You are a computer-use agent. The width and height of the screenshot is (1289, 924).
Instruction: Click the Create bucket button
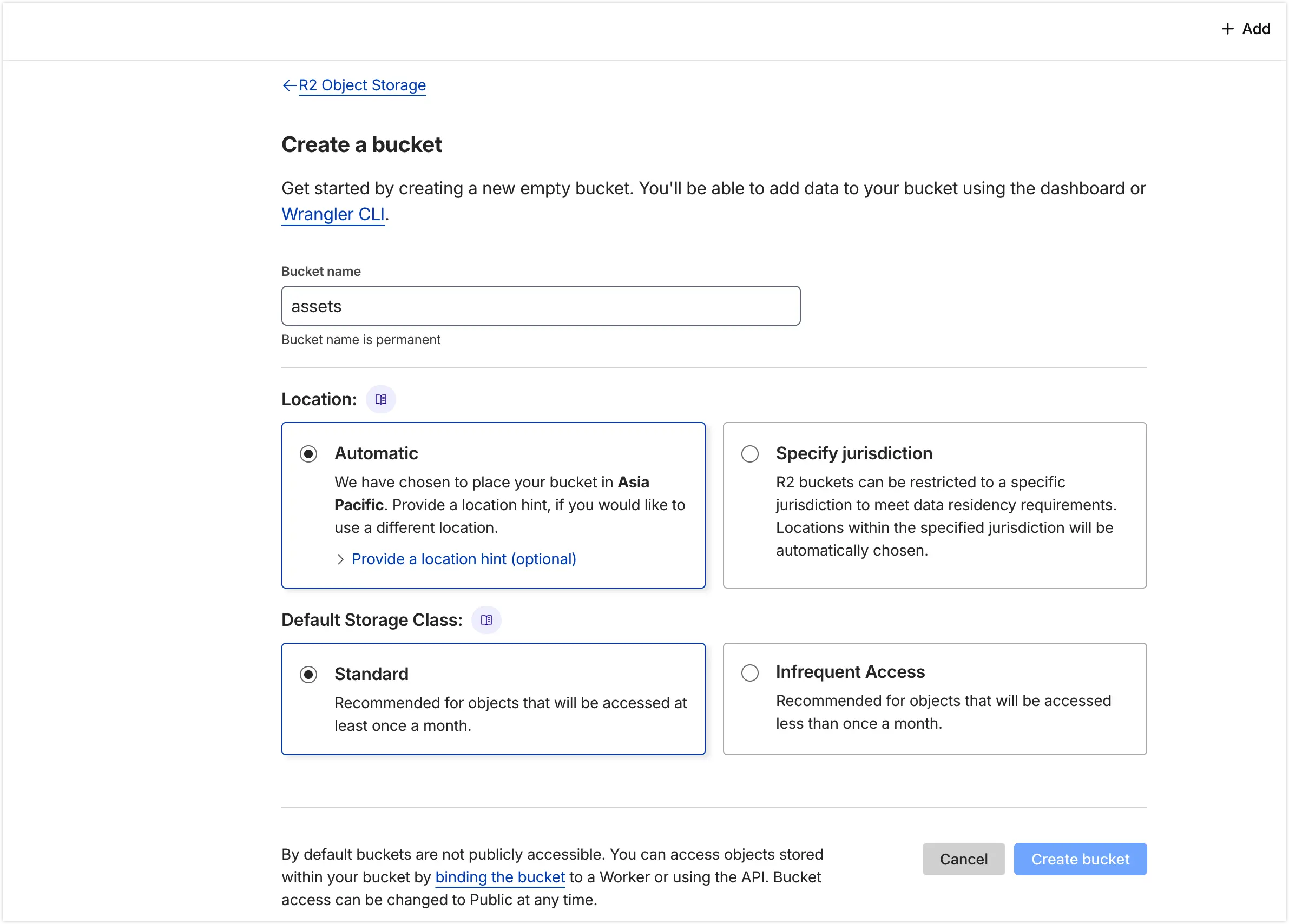coord(1080,859)
